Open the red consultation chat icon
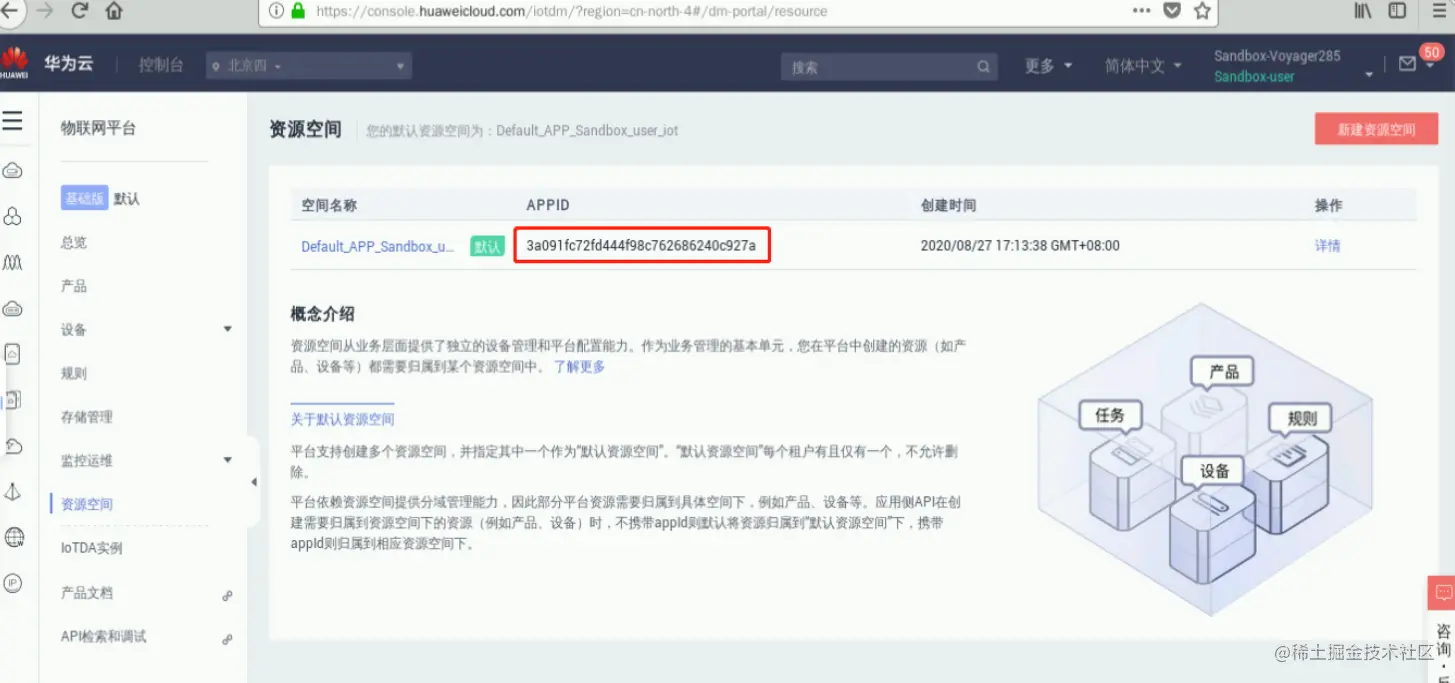1455x683 pixels. (1442, 593)
